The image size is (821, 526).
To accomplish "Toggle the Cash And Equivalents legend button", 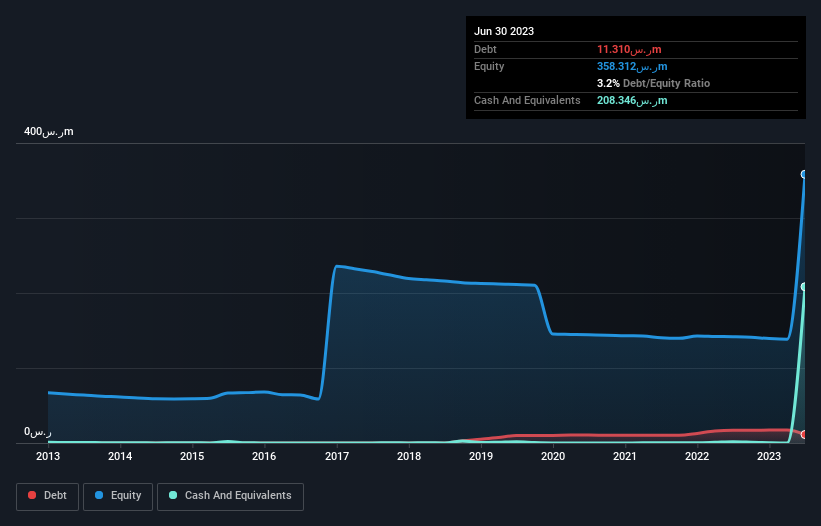I will click(x=230, y=496).
